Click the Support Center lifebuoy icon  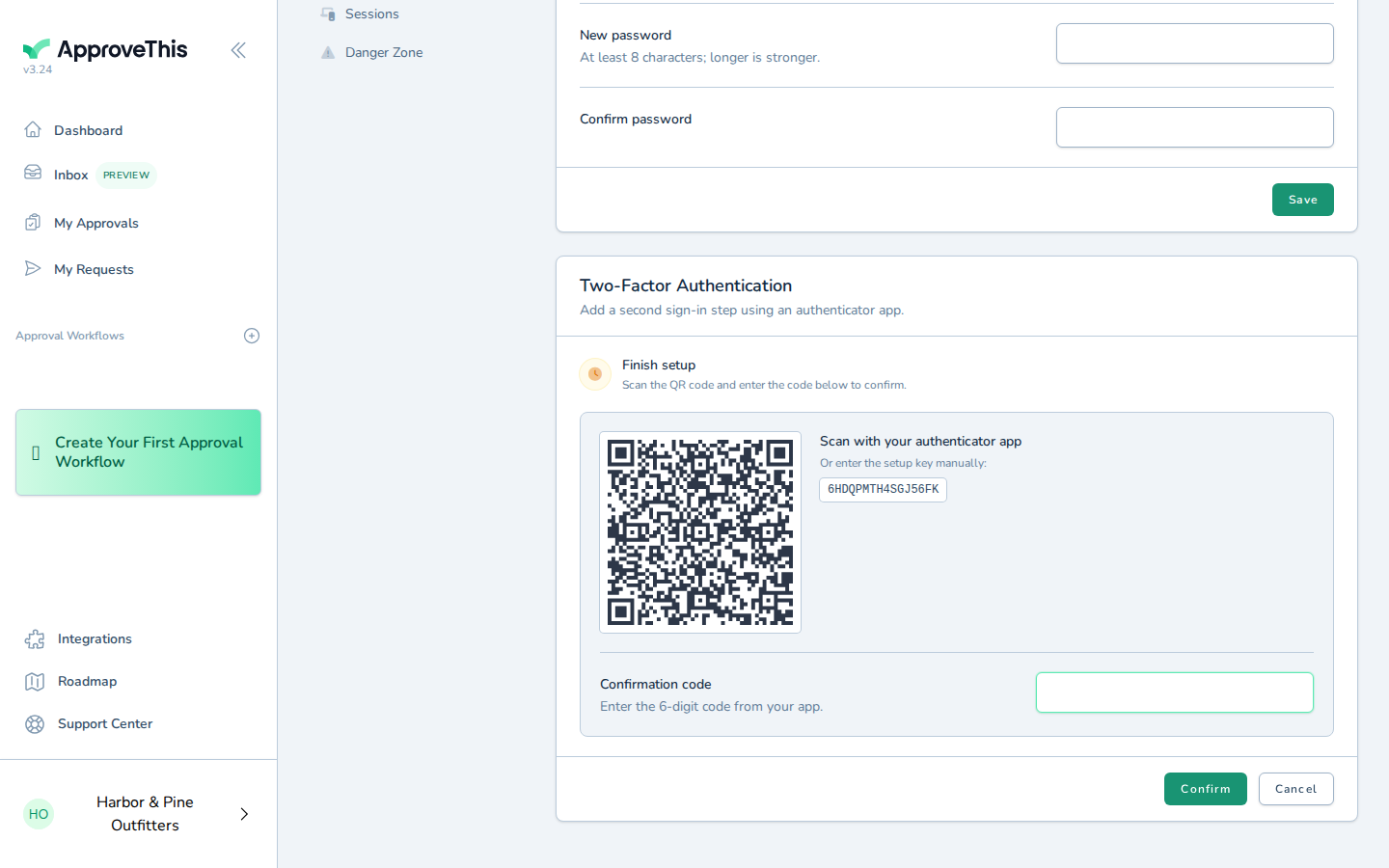point(35,724)
